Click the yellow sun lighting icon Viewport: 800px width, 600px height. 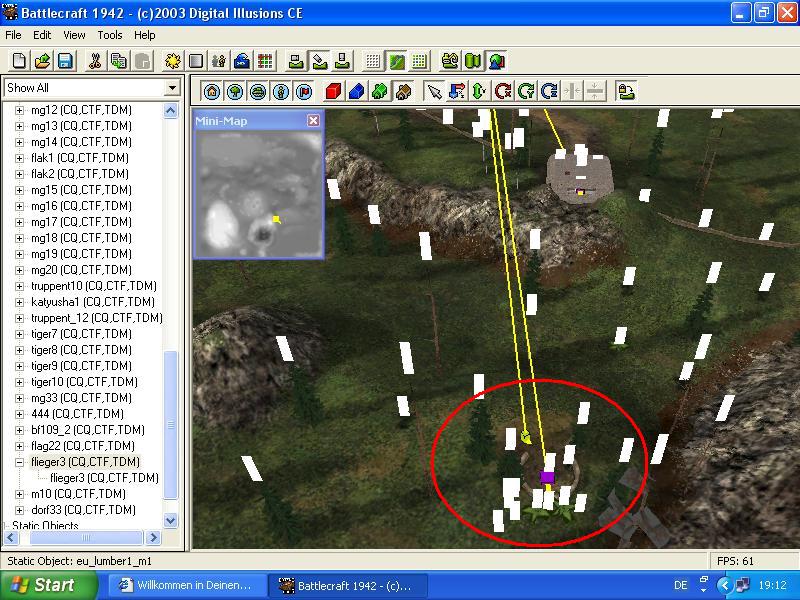[x=172, y=61]
